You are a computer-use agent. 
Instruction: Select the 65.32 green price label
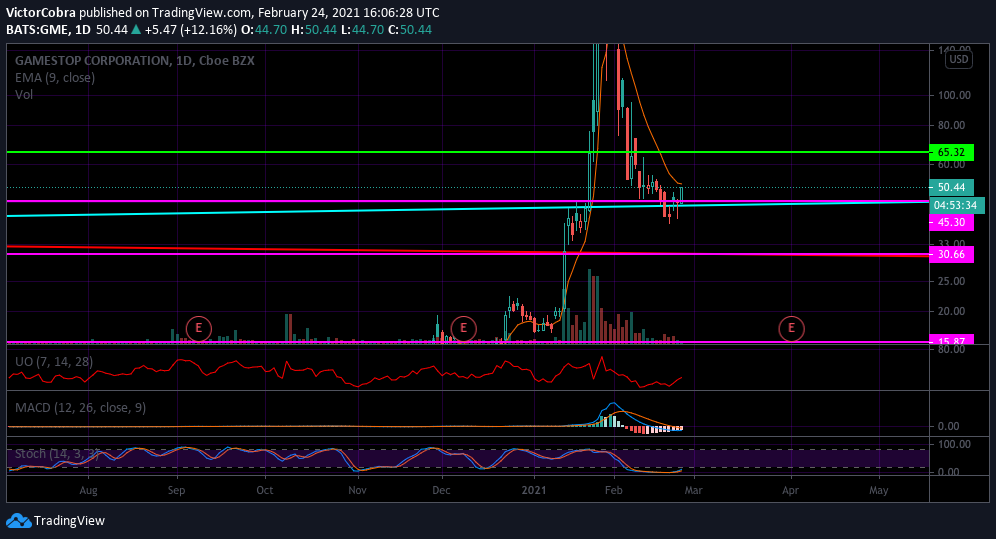coord(951,152)
